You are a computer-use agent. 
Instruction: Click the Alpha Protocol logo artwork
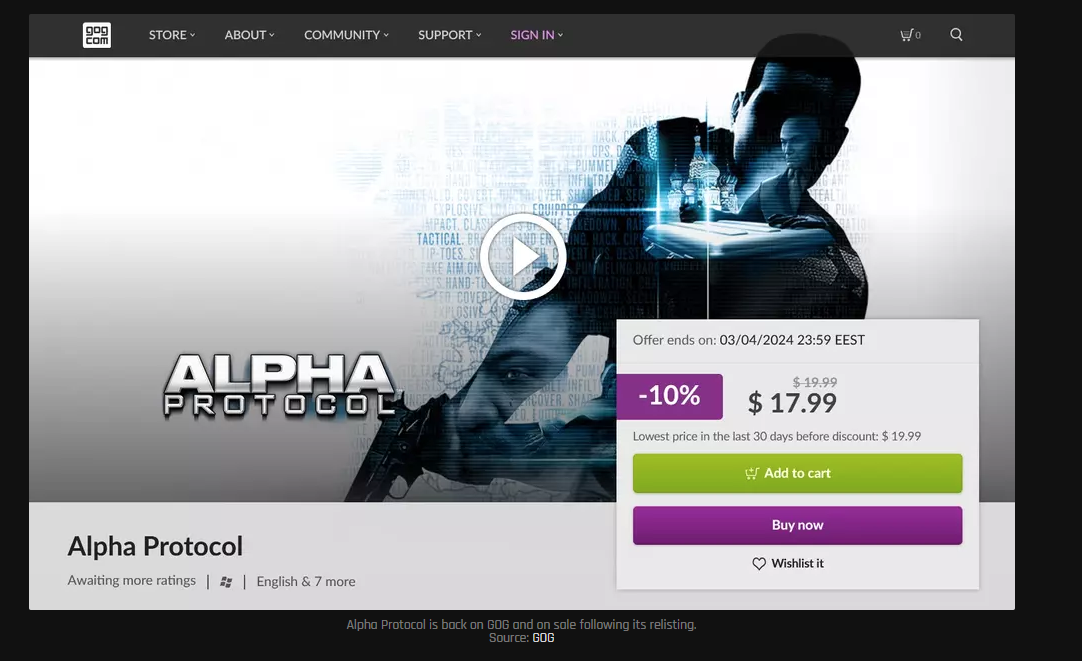[281, 385]
